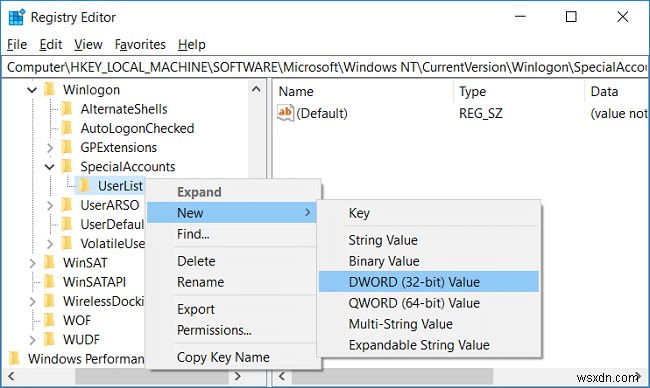Viewport: 650px width, 388px height.
Task: Click the WinSAT folder icon
Action: tap(49, 262)
